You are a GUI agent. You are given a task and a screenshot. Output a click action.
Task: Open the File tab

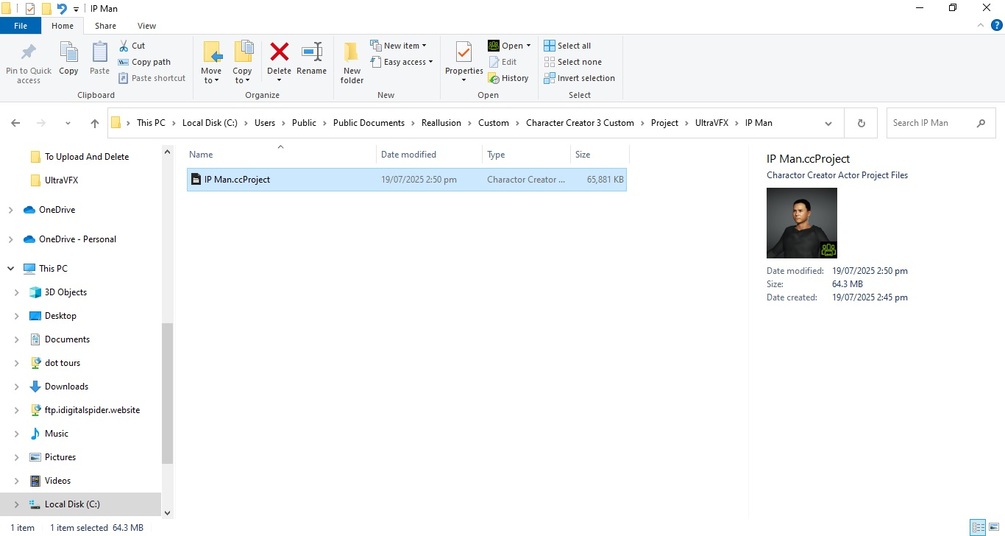pyautogui.click(x=21, y=26)
